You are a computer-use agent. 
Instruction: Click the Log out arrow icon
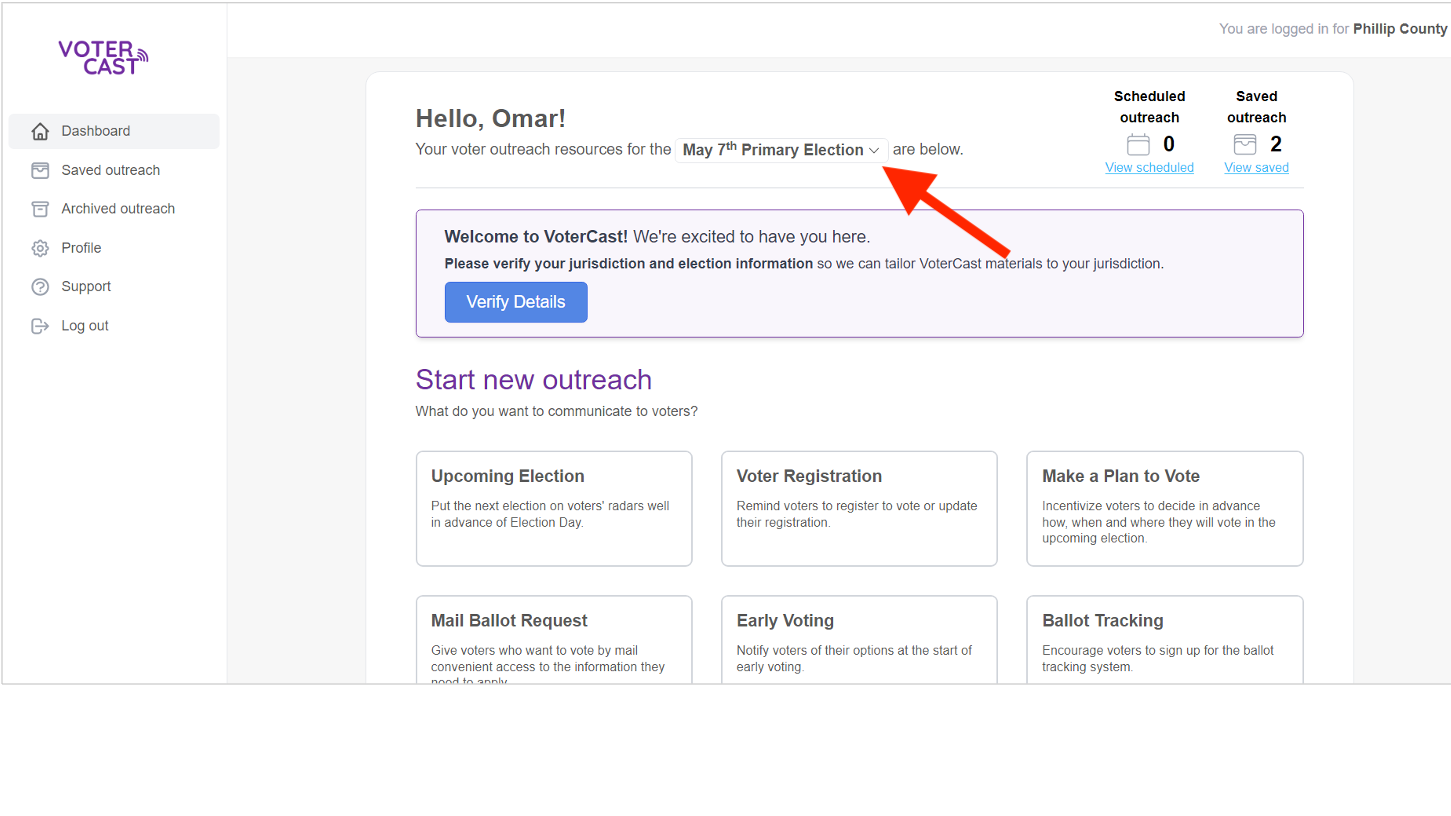40,326
